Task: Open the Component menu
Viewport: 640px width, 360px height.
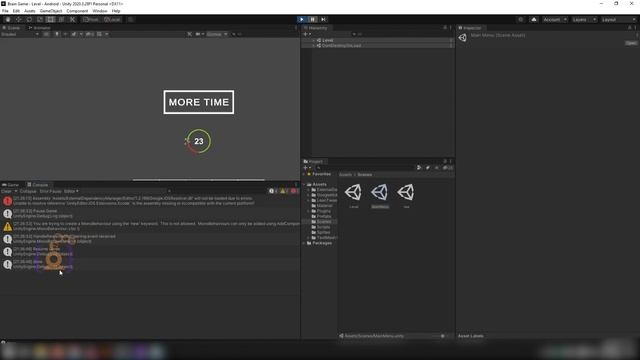Action: click(x=77, y=11)
